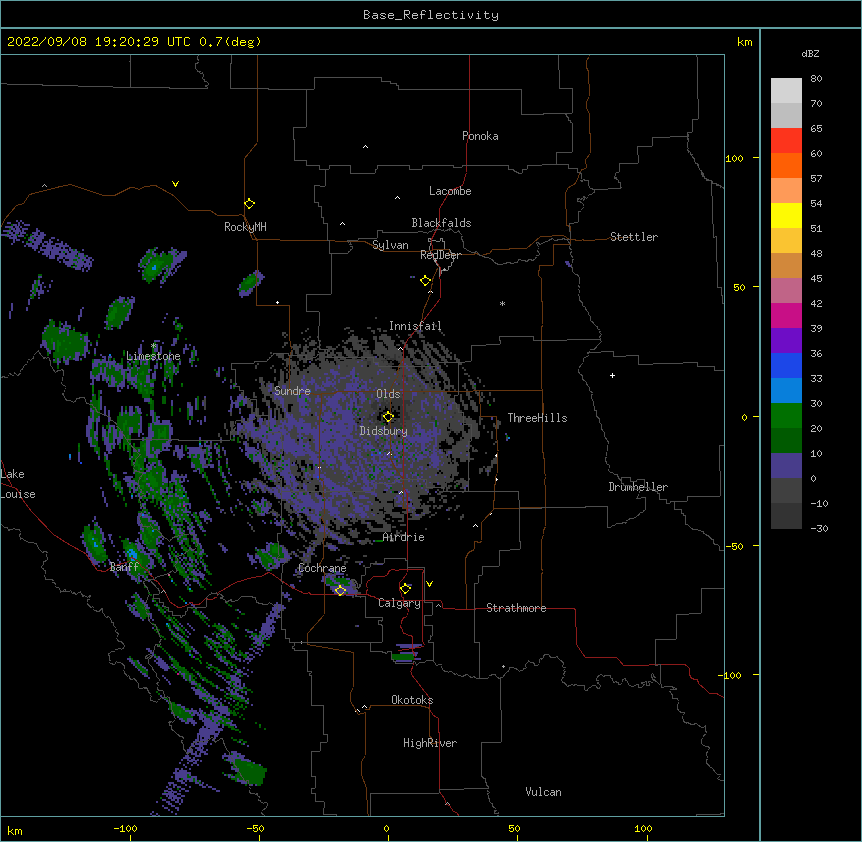Click the Okotoks label
This screenshot has height=842, width=862.
tap(412, 700)
